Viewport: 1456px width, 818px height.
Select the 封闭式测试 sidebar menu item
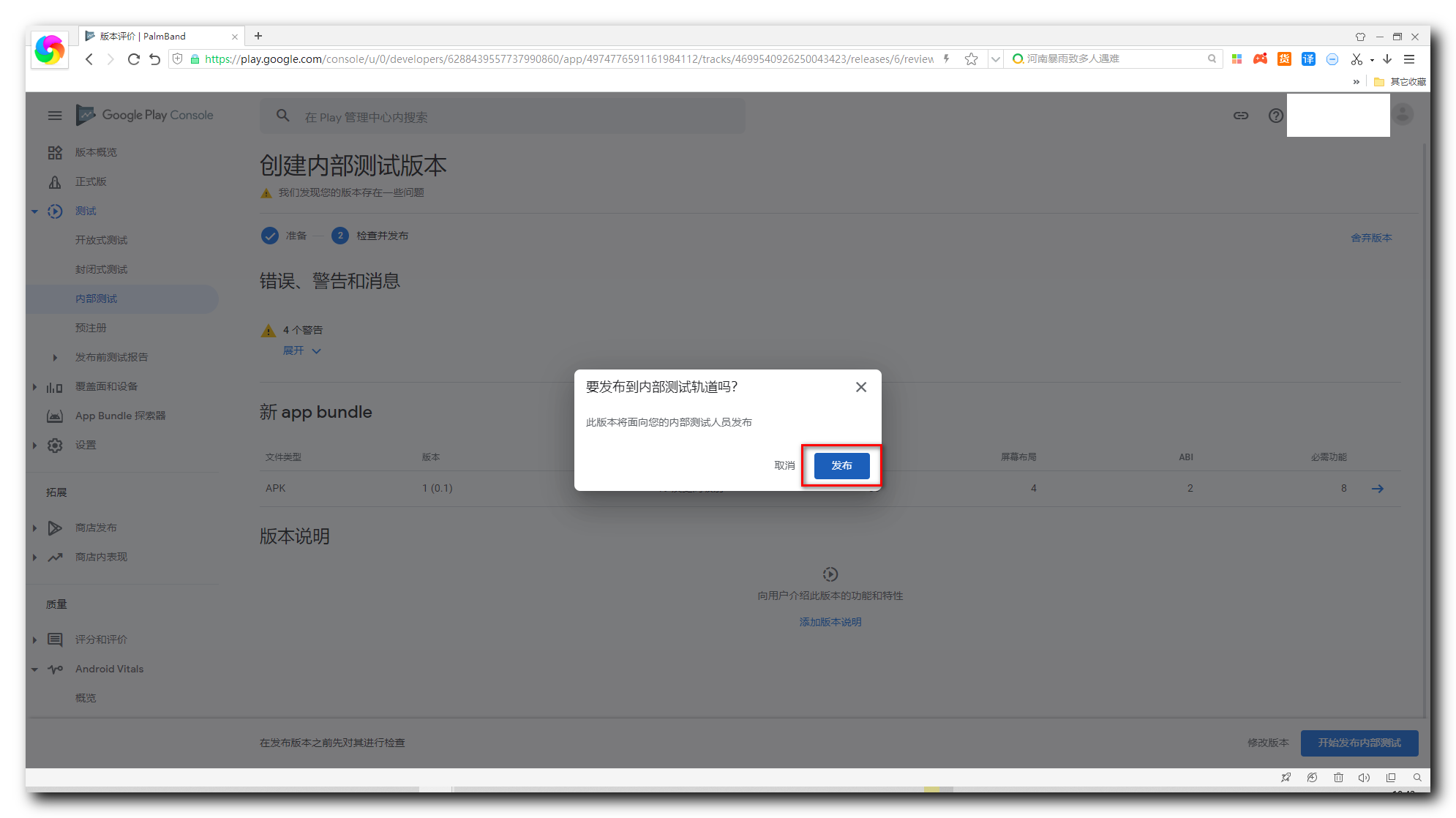(x=100, y=268)
